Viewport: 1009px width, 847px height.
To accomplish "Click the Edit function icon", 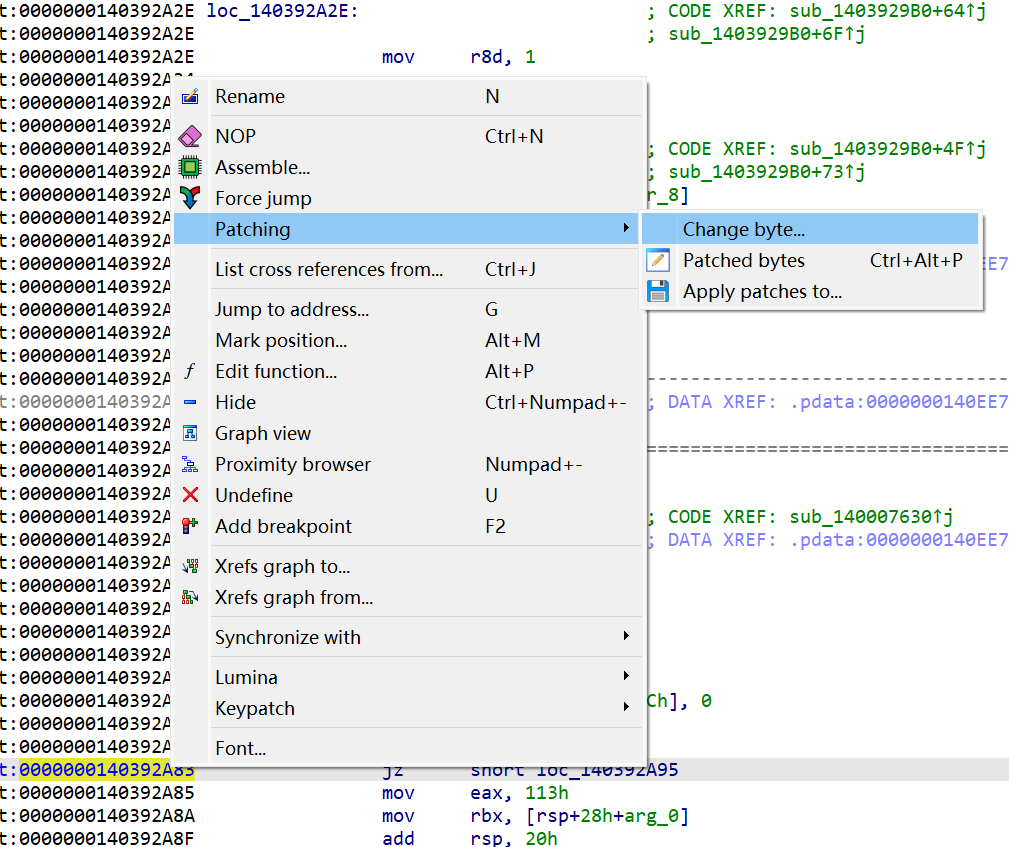I will pyautogui.click(x=189, y=371).
